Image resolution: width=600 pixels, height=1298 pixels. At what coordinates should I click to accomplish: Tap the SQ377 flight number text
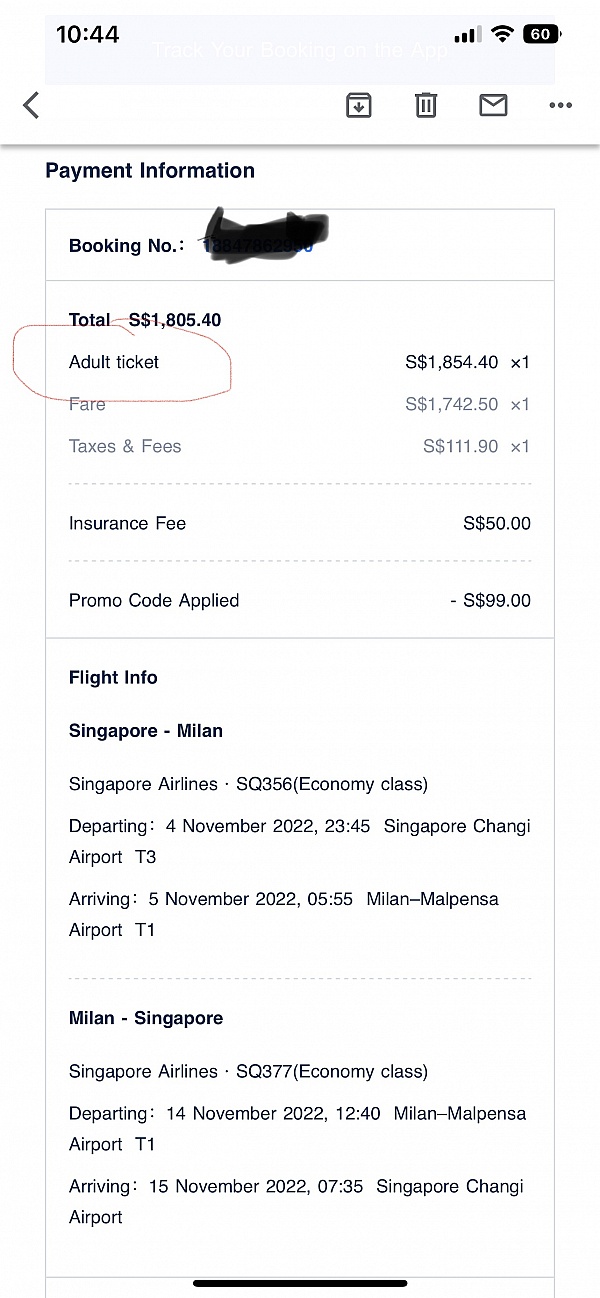point(265,1071)
